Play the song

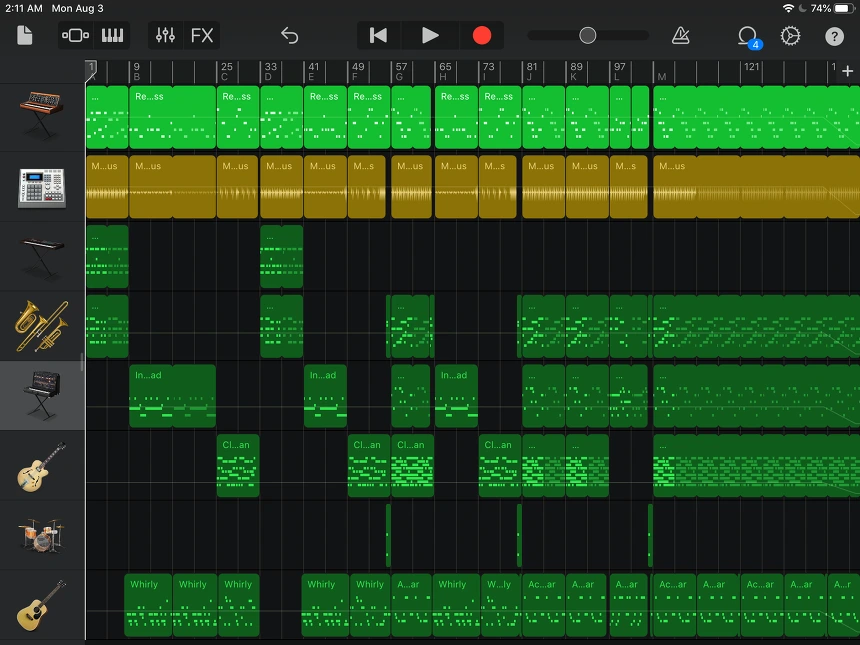pyautogui.click(x=430, y=36)
